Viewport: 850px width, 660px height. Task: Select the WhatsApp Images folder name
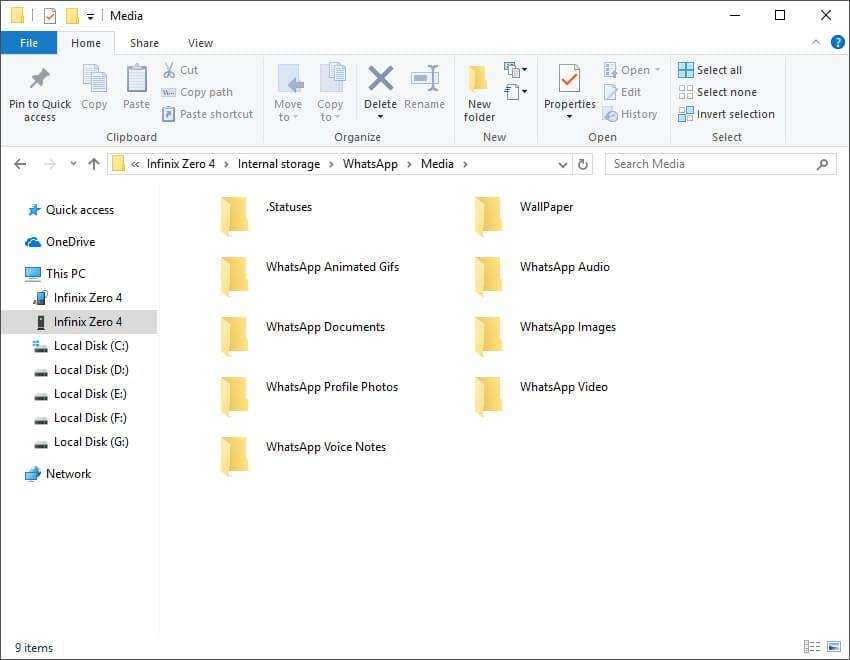coord(568,327)
